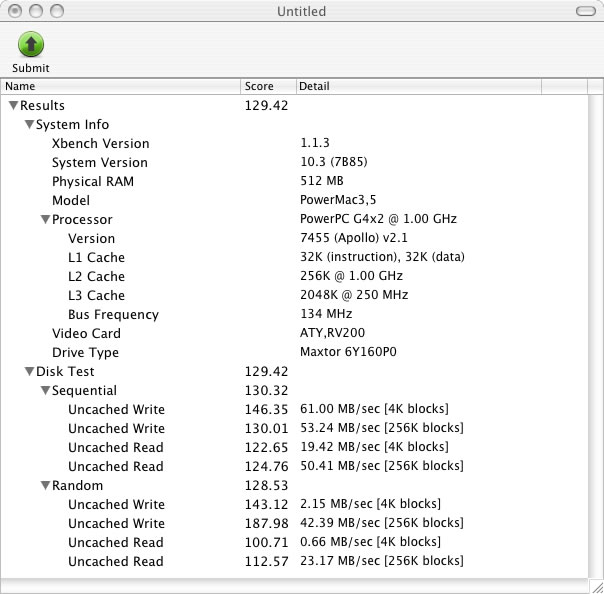
Task: Select the Xbench Version row
Action: [294, 143]
